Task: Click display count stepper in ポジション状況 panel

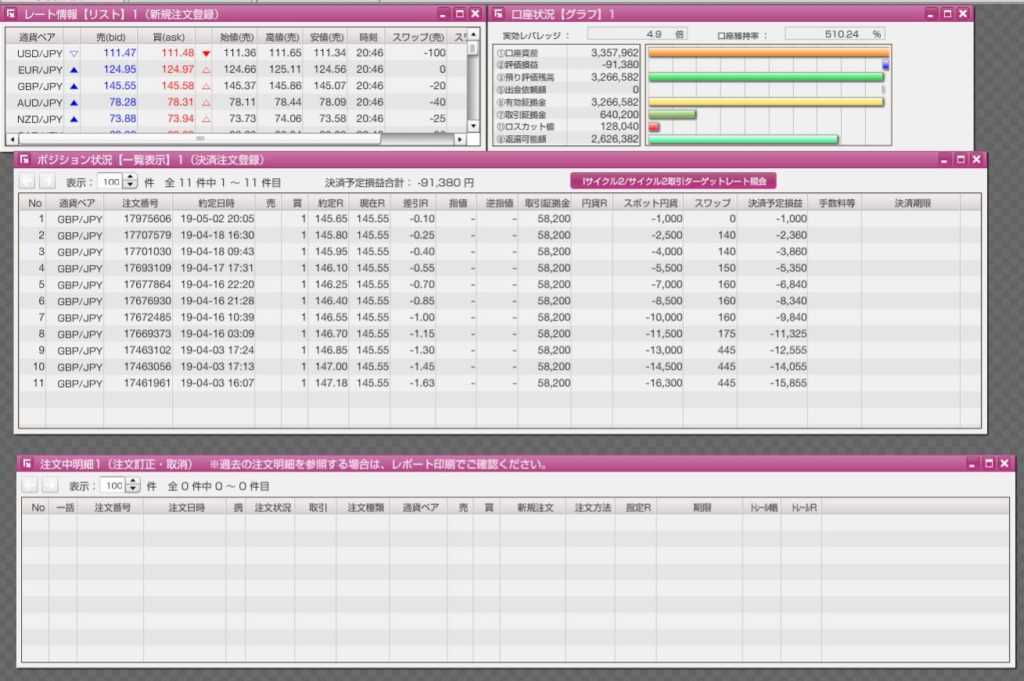Action: tap(130, 182)
